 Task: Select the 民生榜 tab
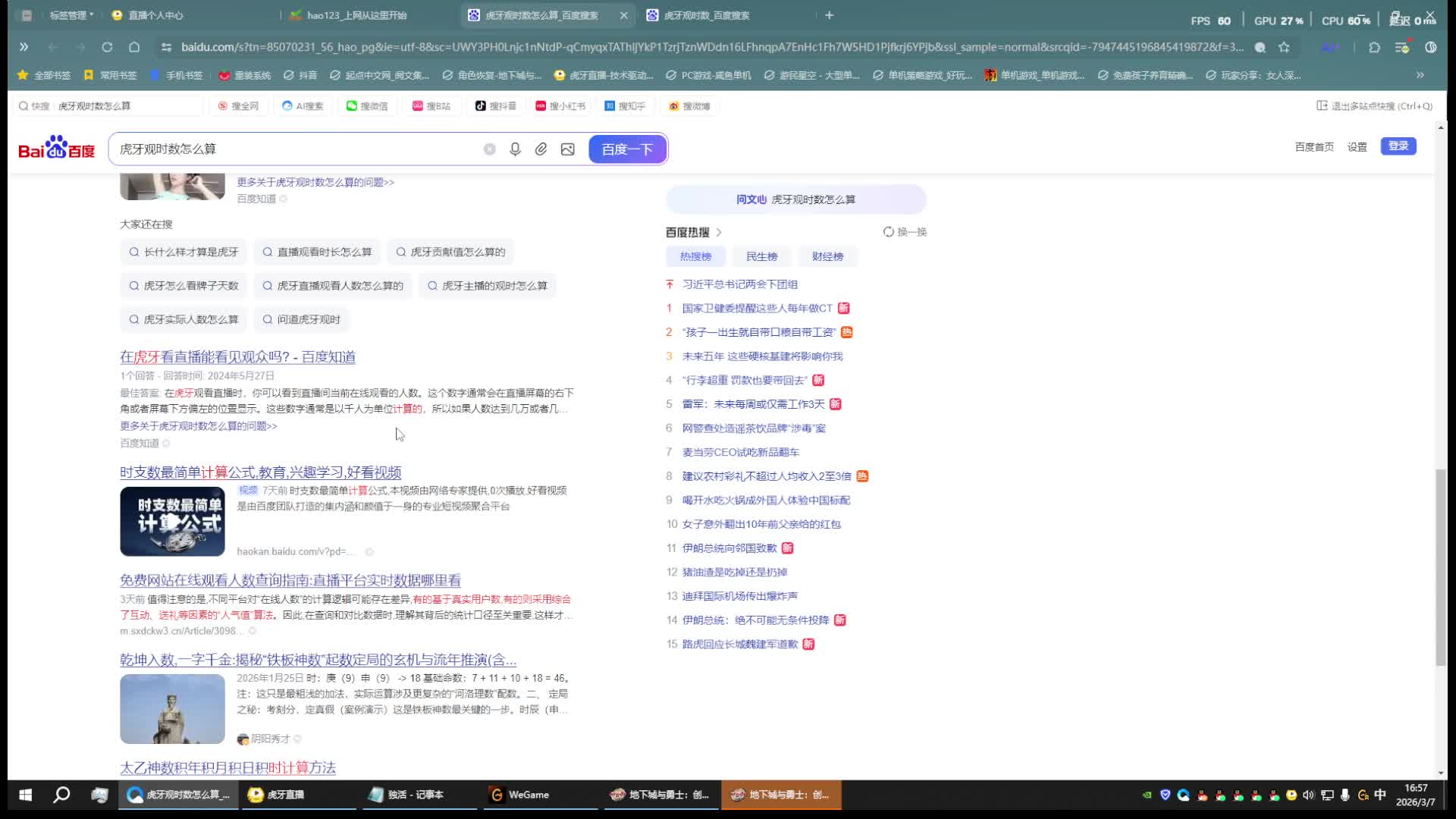point(761,256)
